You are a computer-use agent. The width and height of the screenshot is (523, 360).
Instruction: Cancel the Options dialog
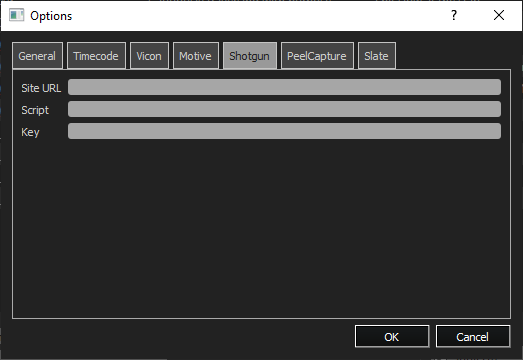(x=473, y=336)
